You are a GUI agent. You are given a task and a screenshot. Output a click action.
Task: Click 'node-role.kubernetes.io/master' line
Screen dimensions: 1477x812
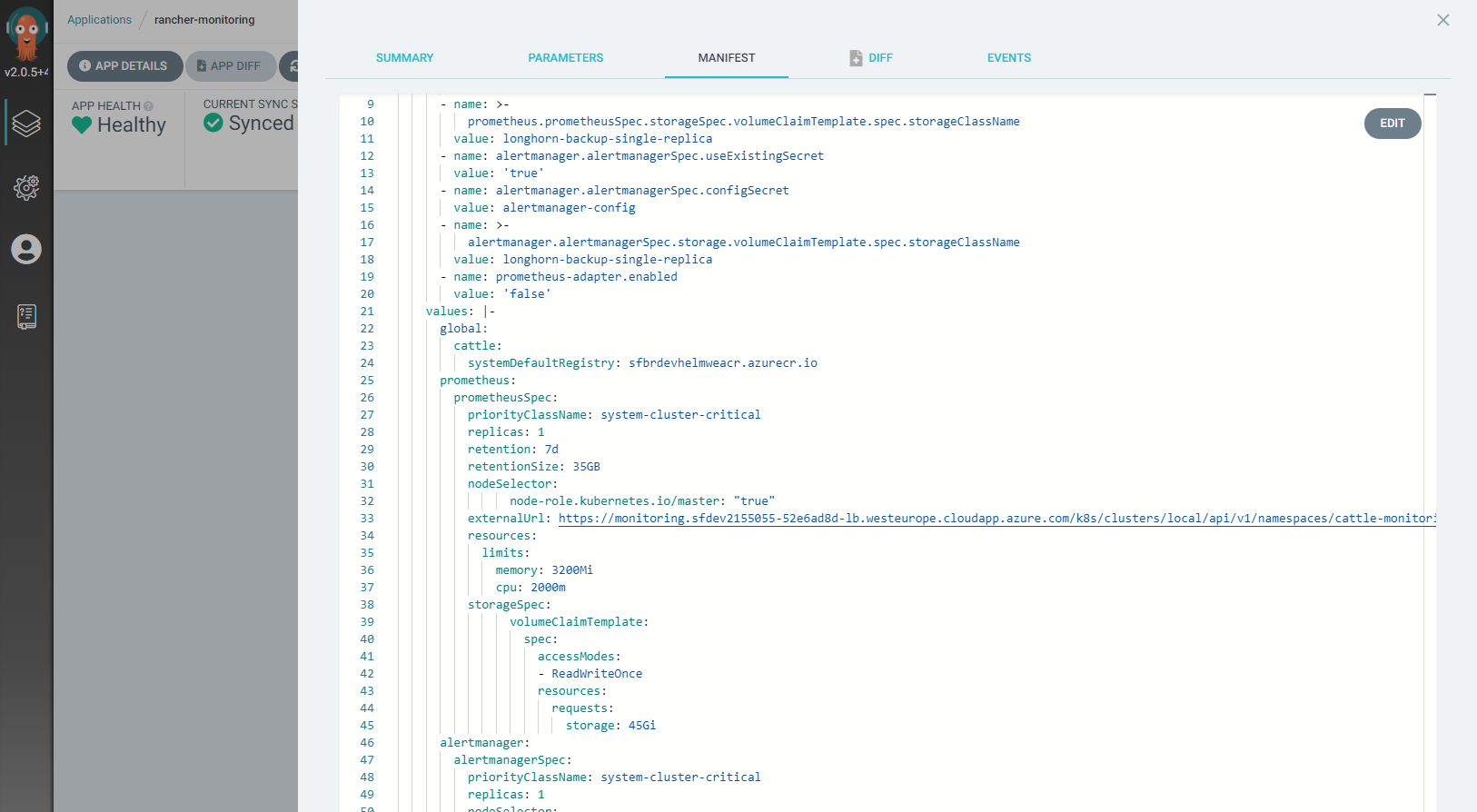[x=642, y=501]
